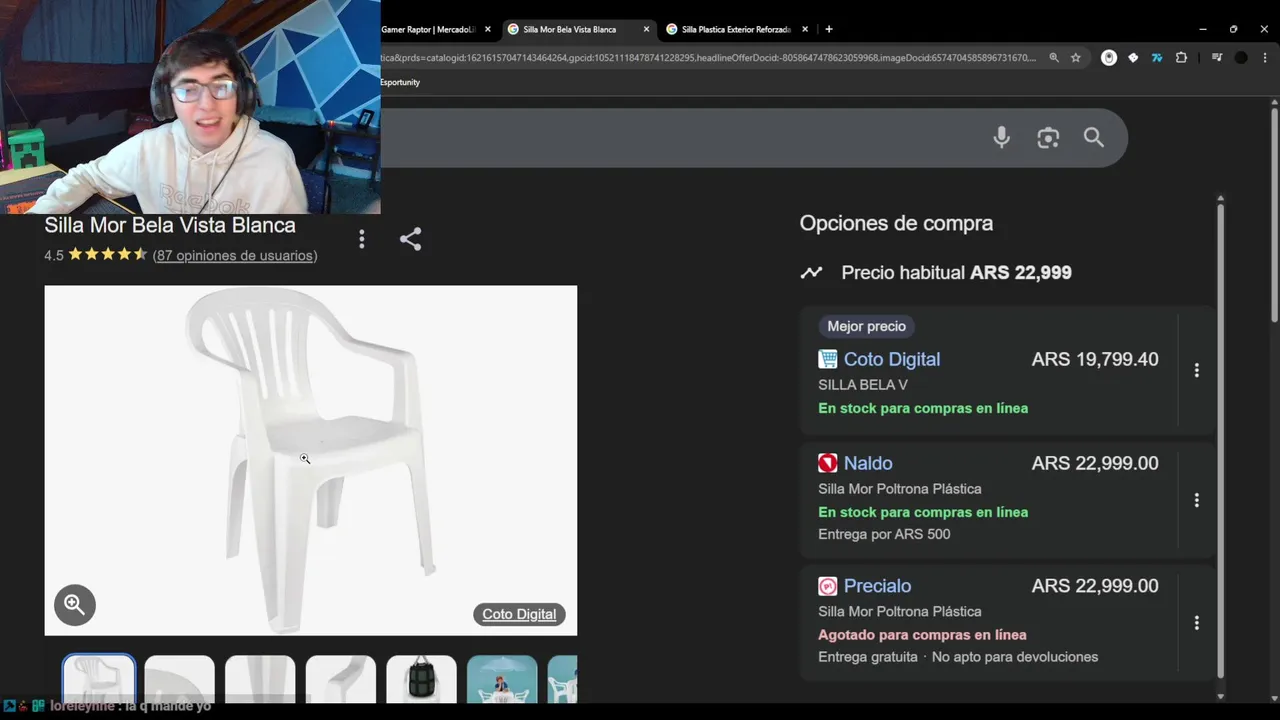This screenshot has width=1280, height=720.
Task: Click the magnifying glass search button
Action: 1094,138
